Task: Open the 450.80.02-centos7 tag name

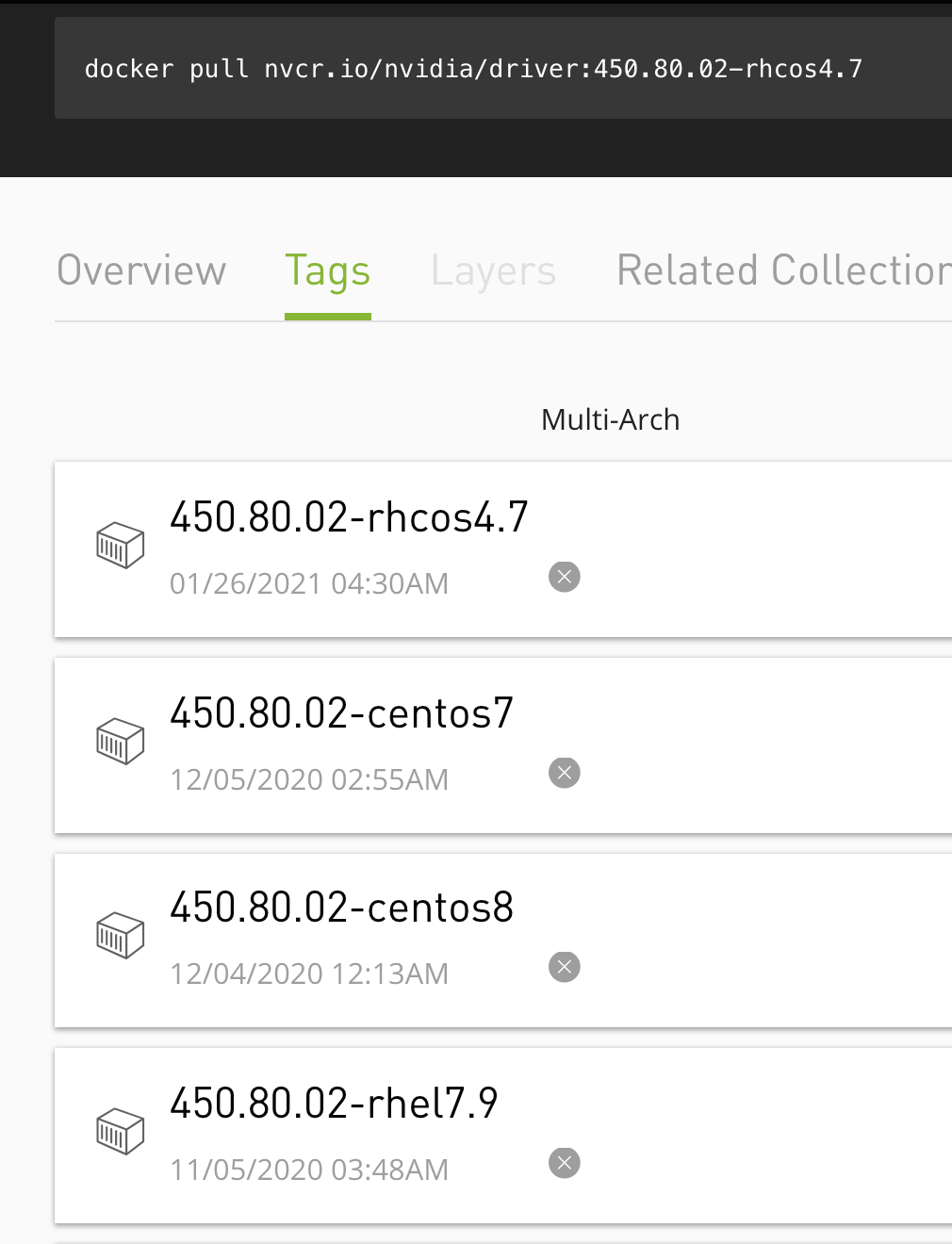Action: 341,713
